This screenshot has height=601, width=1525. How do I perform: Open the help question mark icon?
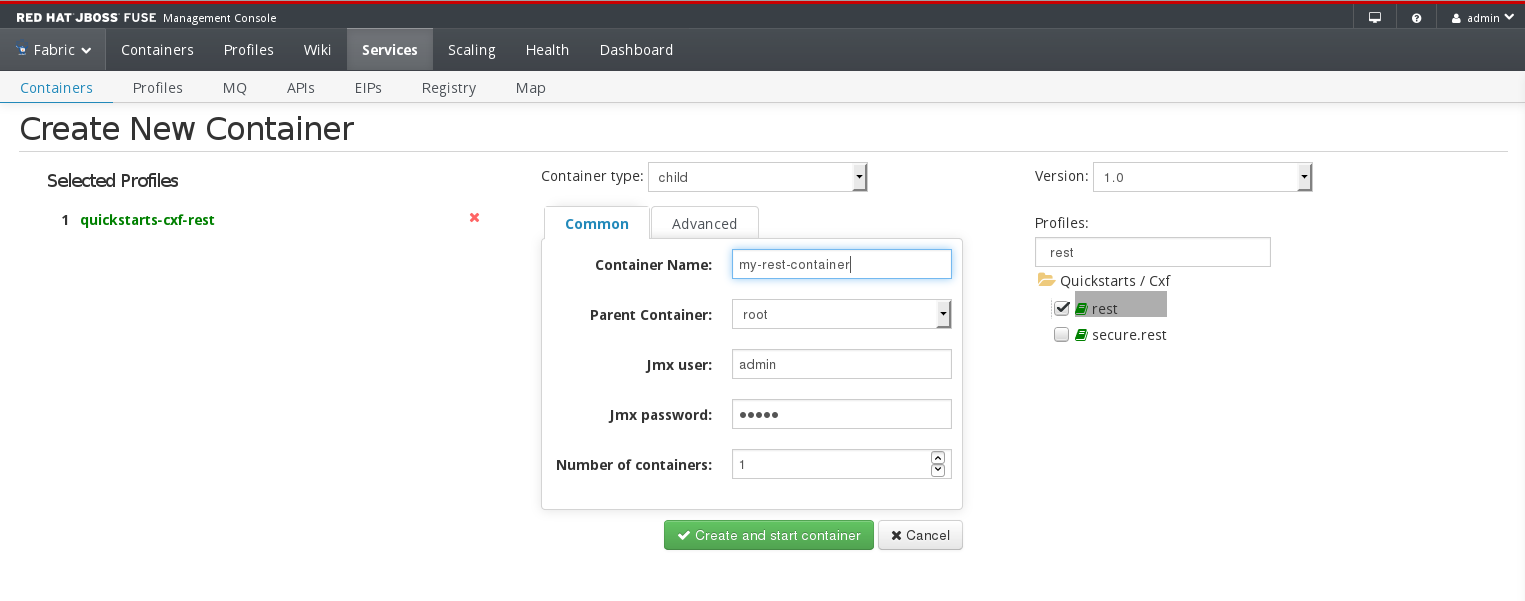(x=1417, y=18)
